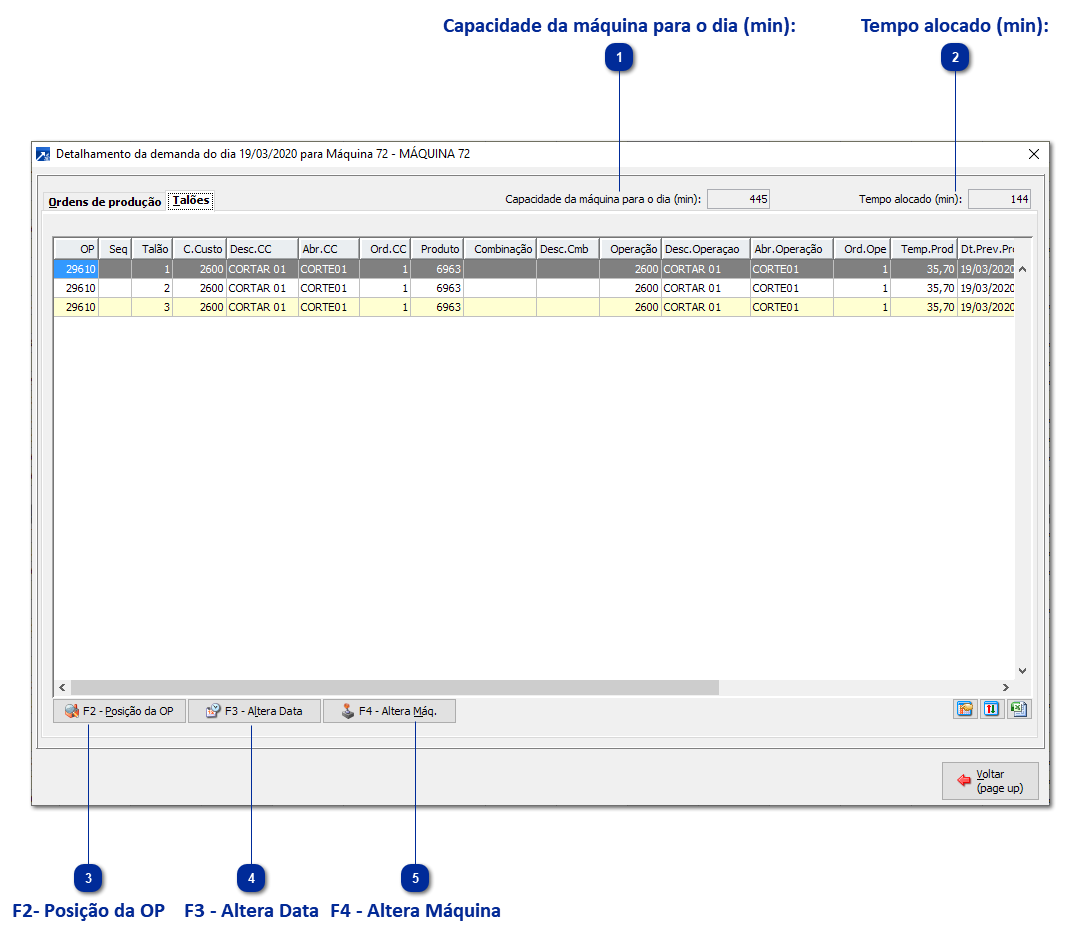This screenshot has width=1065, height=939.
Task: Click the Tempo alocado value field 144
Action: (1000, 199)
